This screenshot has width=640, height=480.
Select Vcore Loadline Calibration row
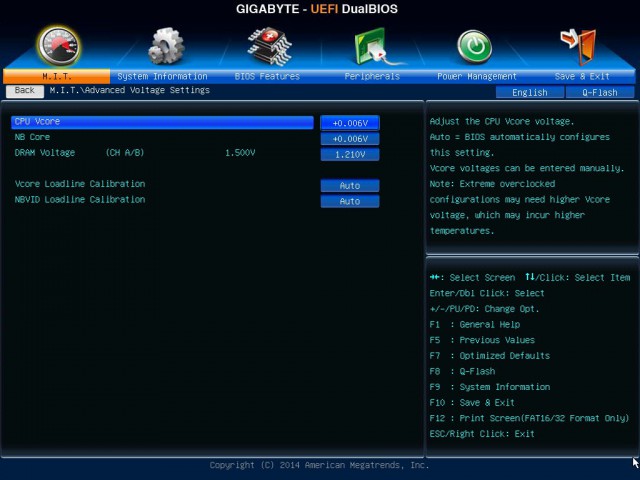click(x=162, y=184)
